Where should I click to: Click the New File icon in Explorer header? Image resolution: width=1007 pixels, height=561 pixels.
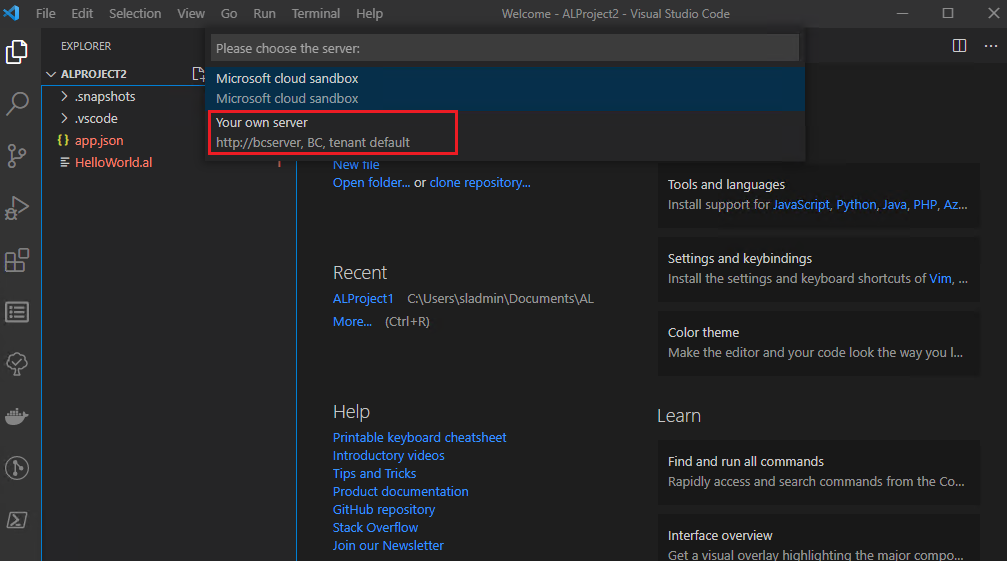tap(198, 74)
